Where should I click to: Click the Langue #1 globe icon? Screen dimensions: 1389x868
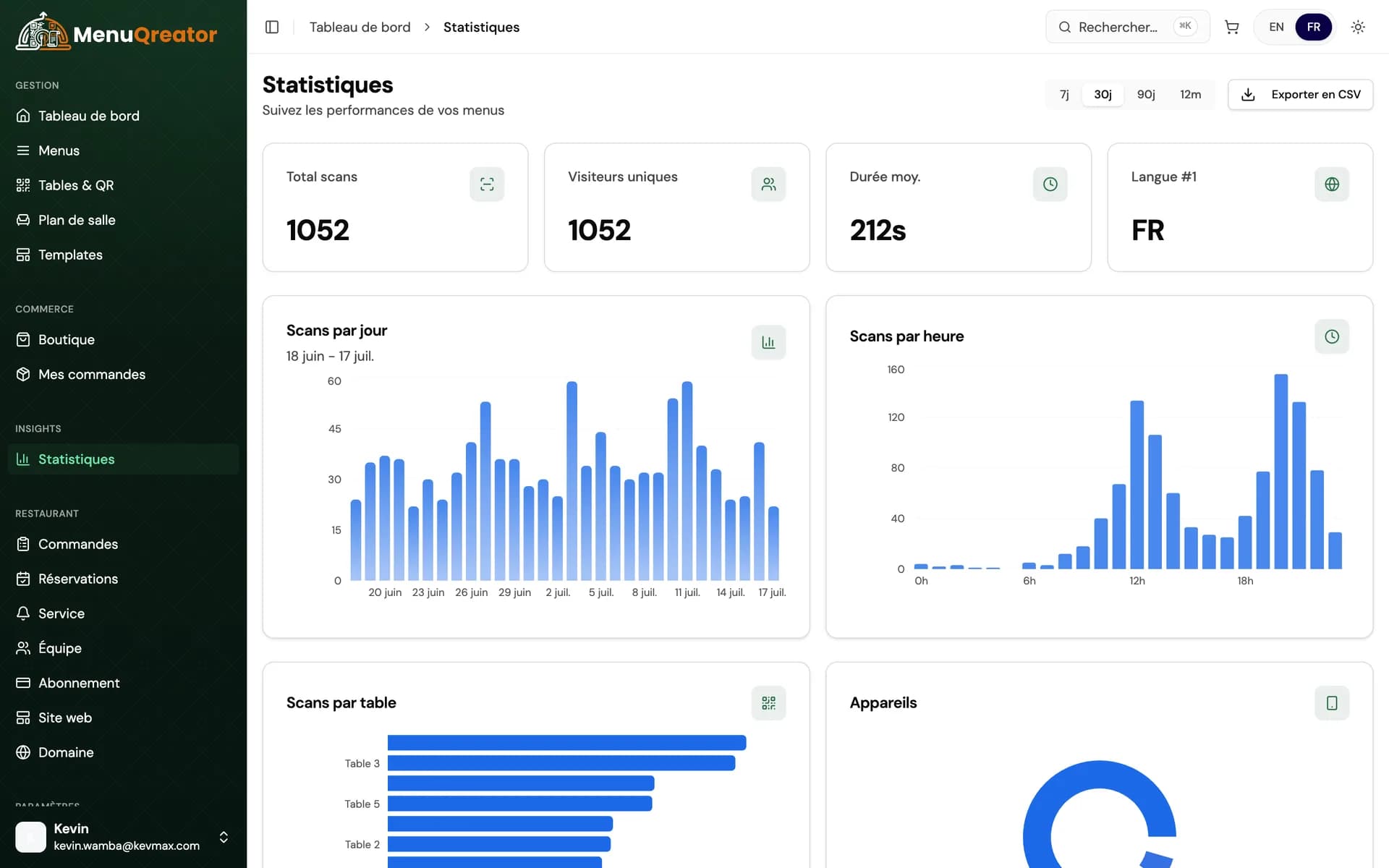click(x=1332, y=184)
